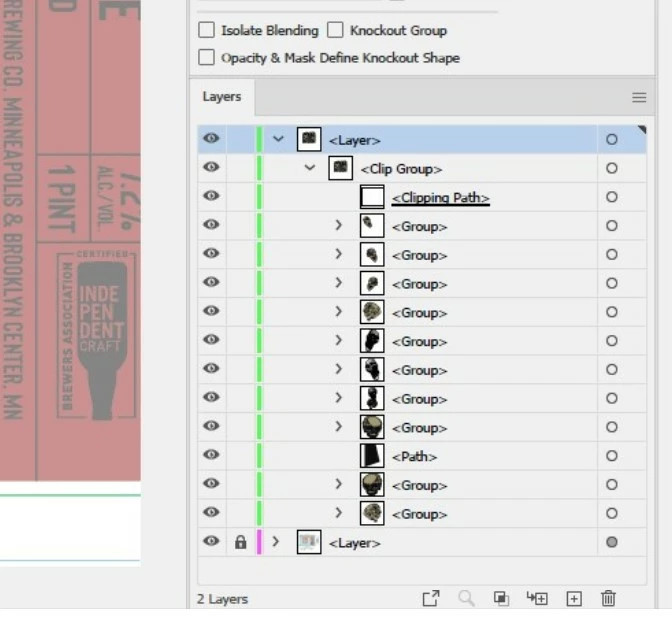Click target circle of selected top Layer
672x618 pixels.
click(x=612, y=139)
